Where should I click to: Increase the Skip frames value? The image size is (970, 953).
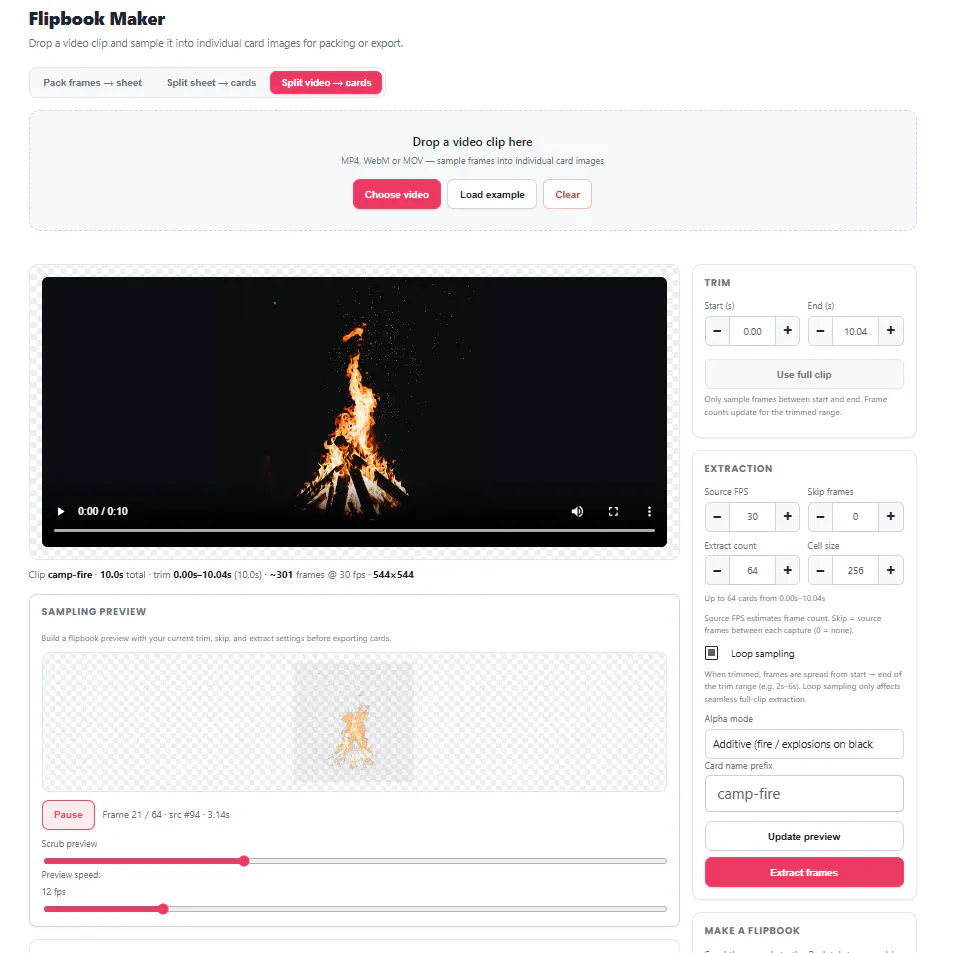click(x=891, y=516)
